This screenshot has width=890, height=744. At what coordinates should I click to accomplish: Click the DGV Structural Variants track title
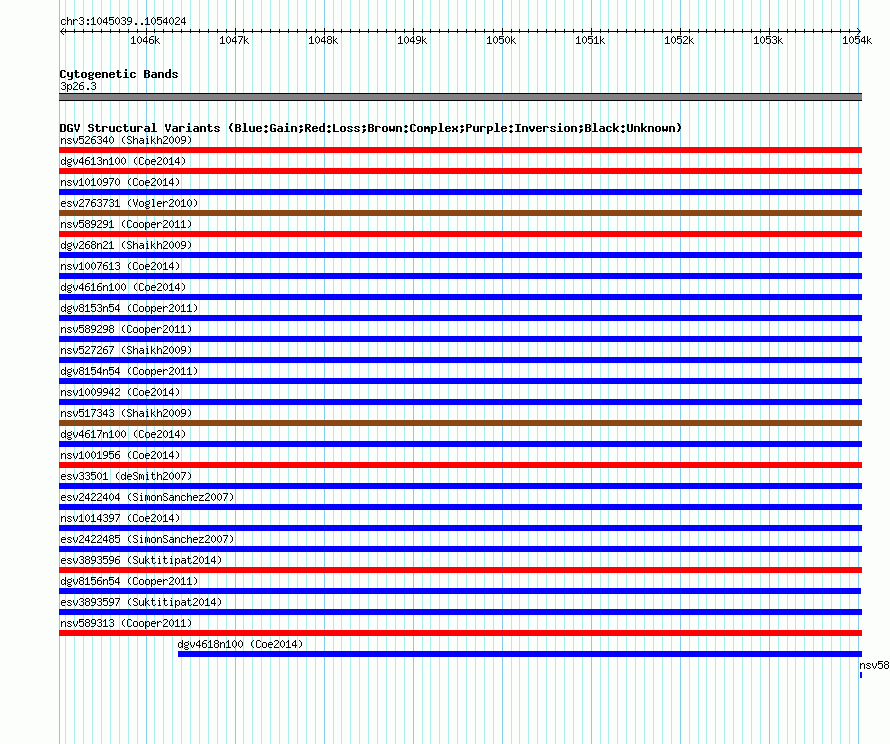tap(370, 128)
